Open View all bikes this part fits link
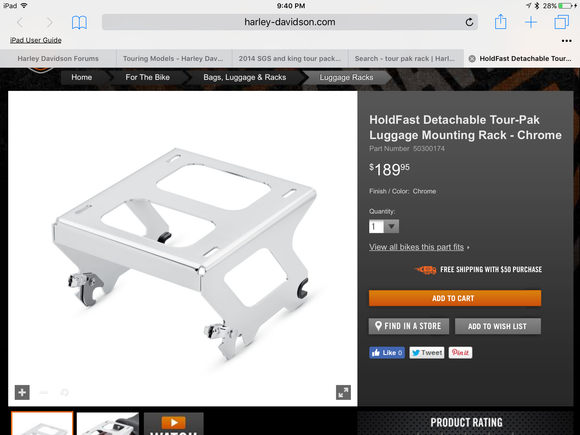 tap(416, 247)
